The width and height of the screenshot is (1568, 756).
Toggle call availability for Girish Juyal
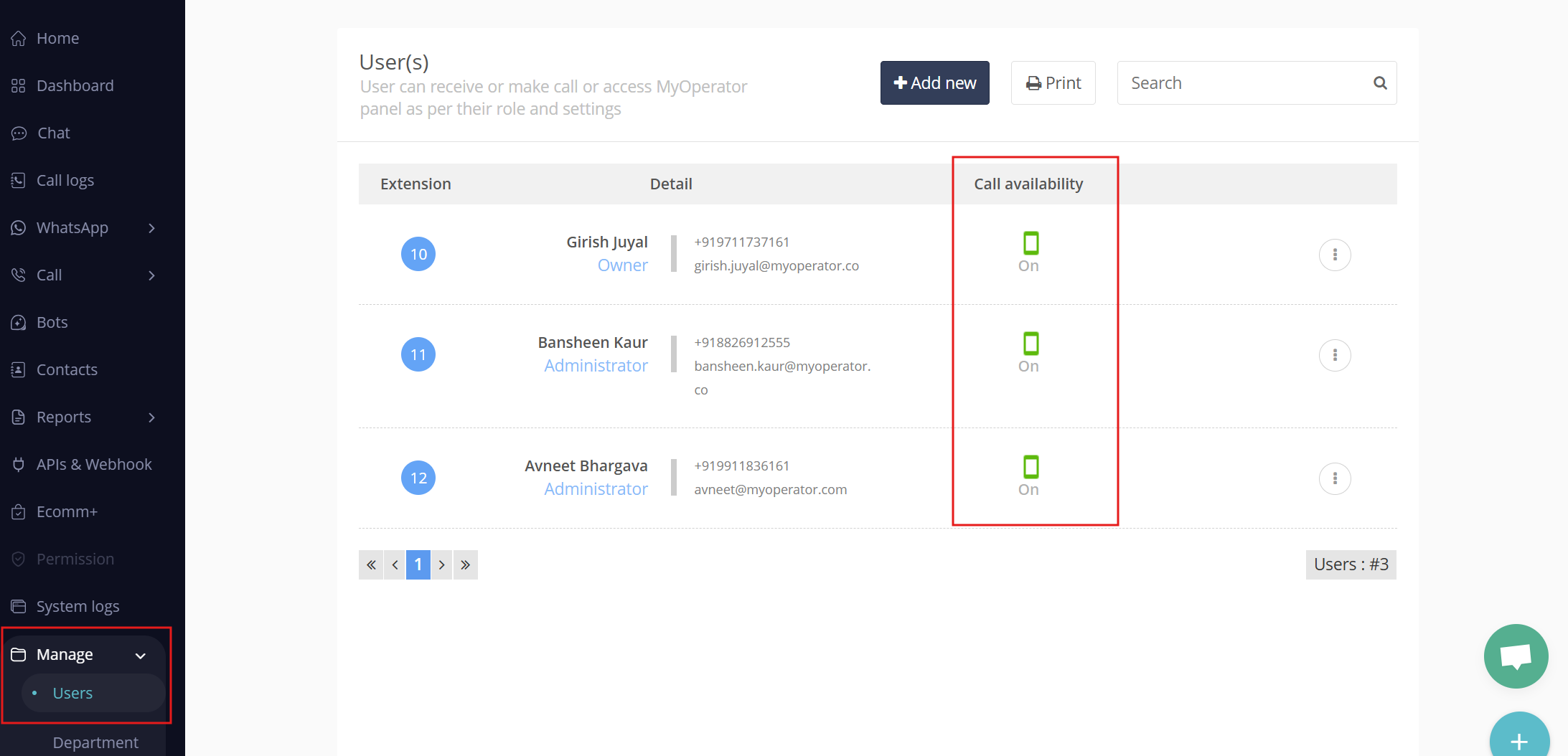(x=1030, y=244)
